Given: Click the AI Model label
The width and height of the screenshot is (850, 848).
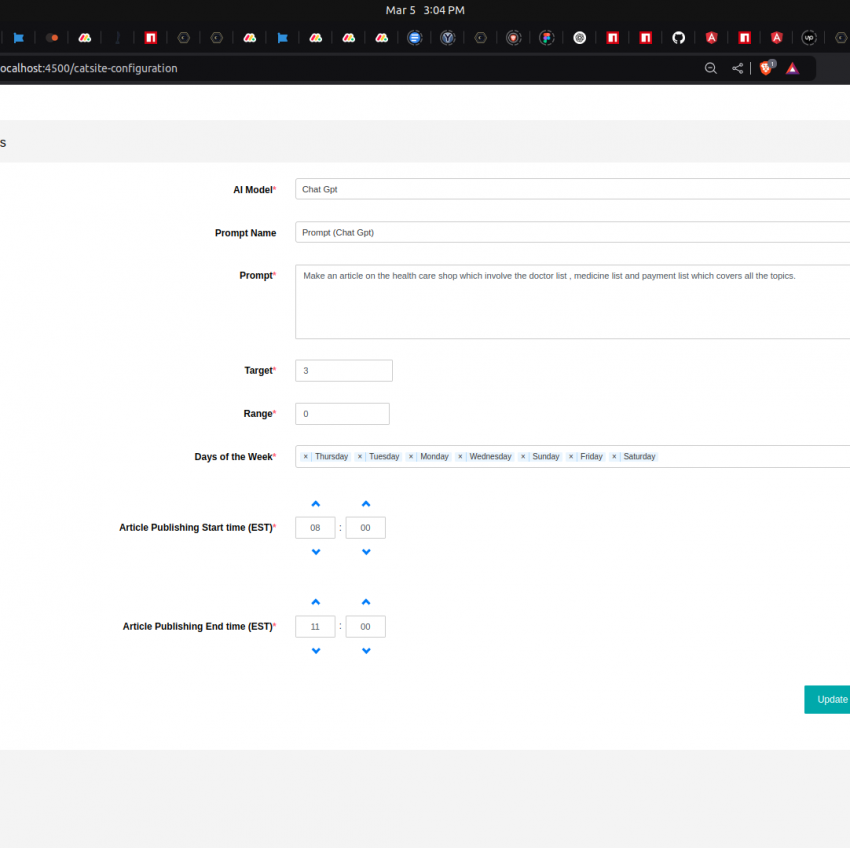Looking at the screenshot, I should (254, 190).
